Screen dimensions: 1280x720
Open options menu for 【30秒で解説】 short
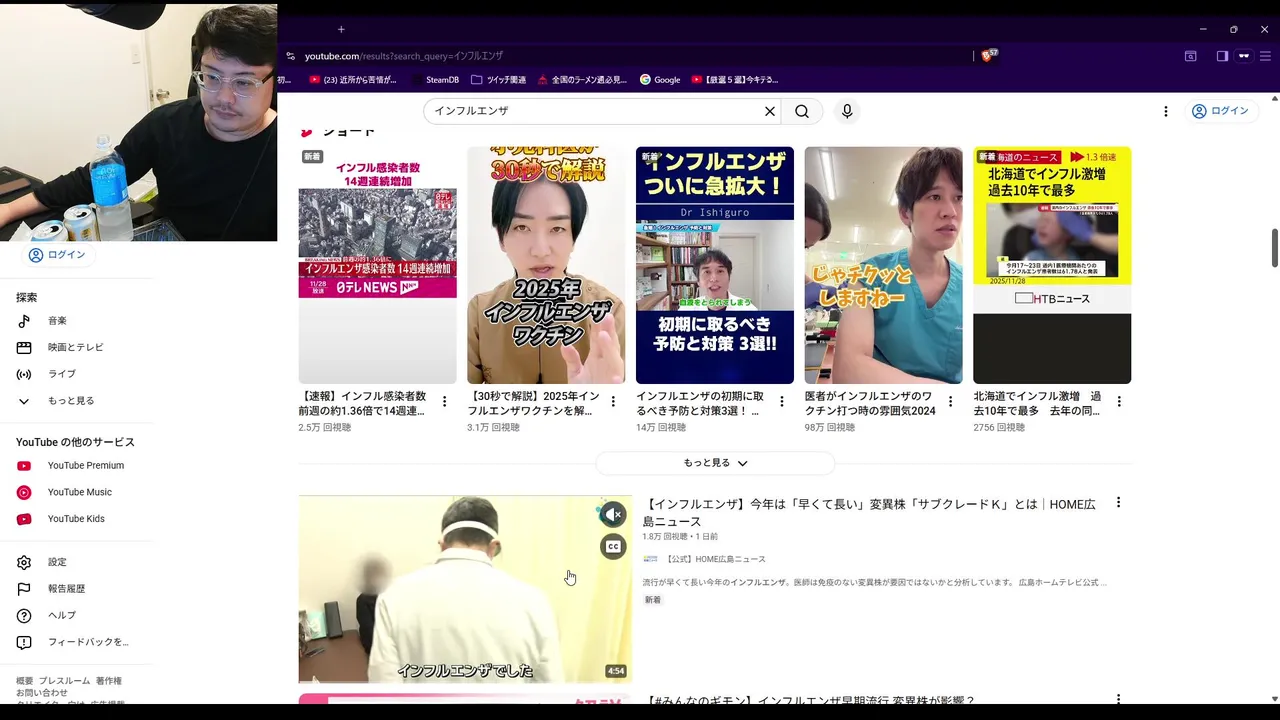pos(613,401)
